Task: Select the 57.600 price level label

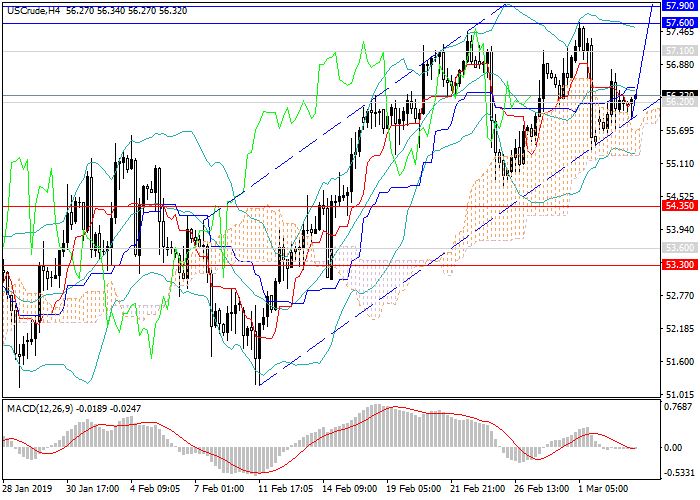Action: pyautogui.click(x=680, y=22)
